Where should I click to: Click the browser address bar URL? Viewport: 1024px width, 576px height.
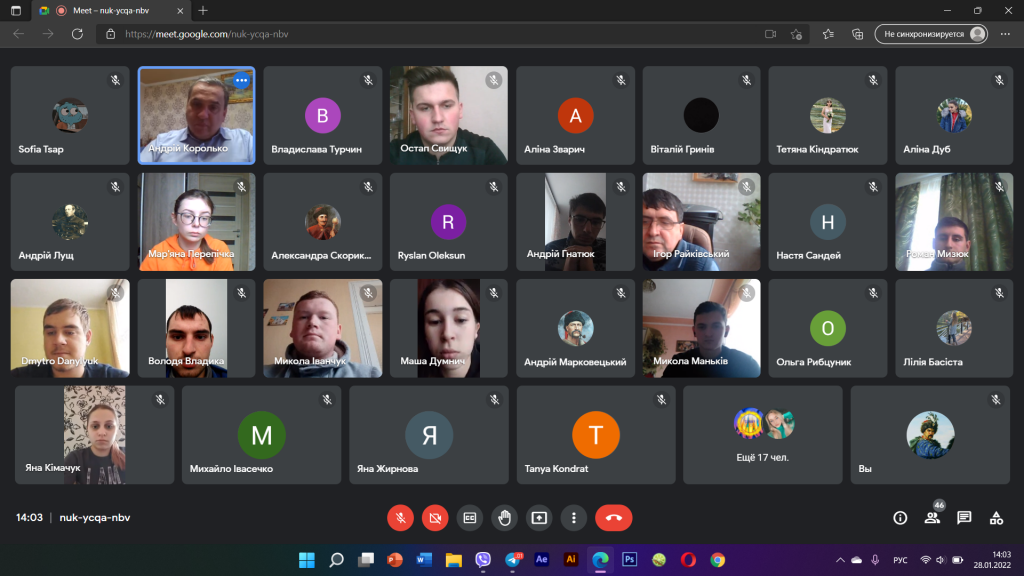(x=400, y=34)
